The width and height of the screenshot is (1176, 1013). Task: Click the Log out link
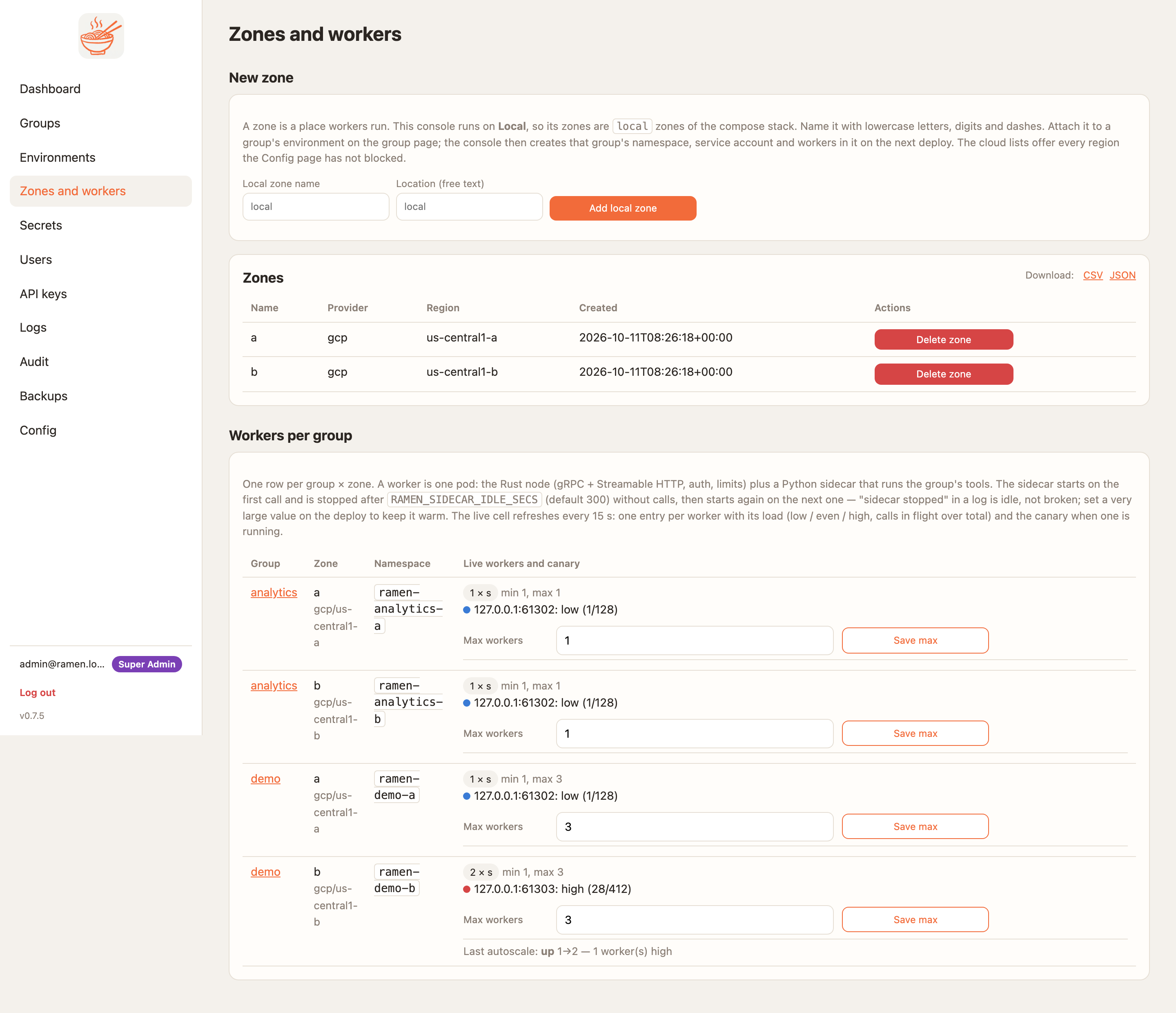[38, 693]
